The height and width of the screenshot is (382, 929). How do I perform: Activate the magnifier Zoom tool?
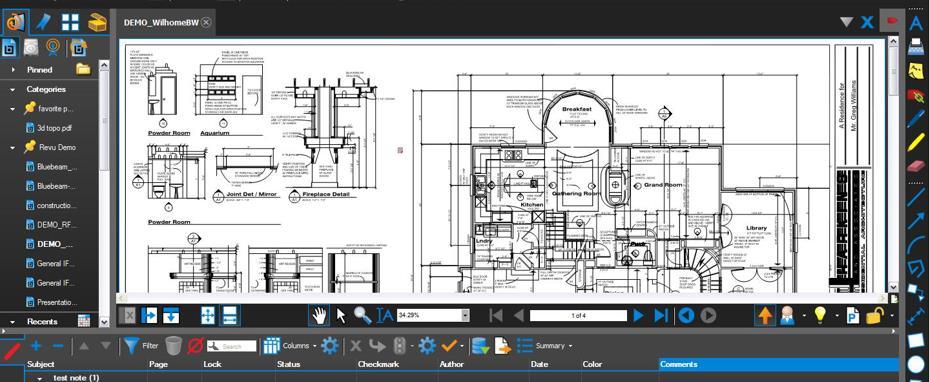click(363, 316)
